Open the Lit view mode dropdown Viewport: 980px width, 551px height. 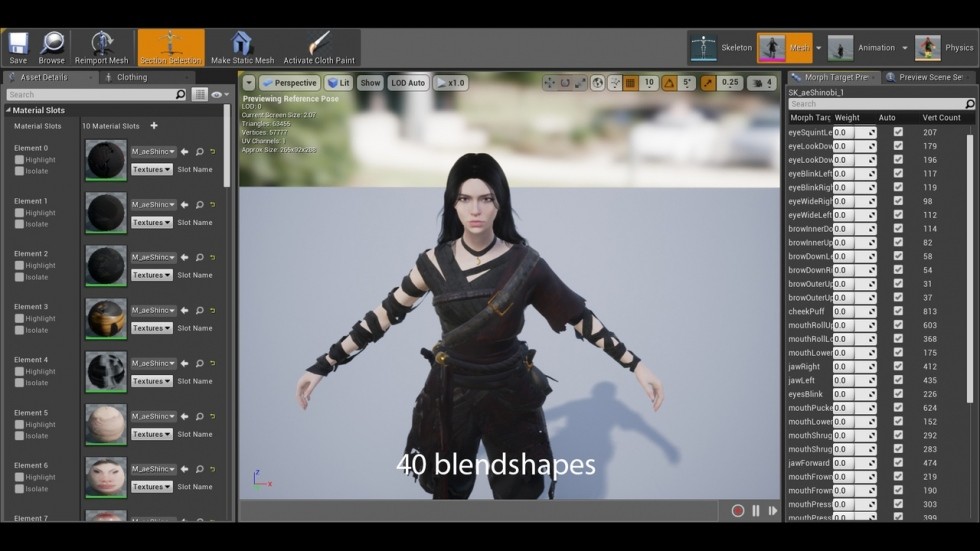point(339,82)
